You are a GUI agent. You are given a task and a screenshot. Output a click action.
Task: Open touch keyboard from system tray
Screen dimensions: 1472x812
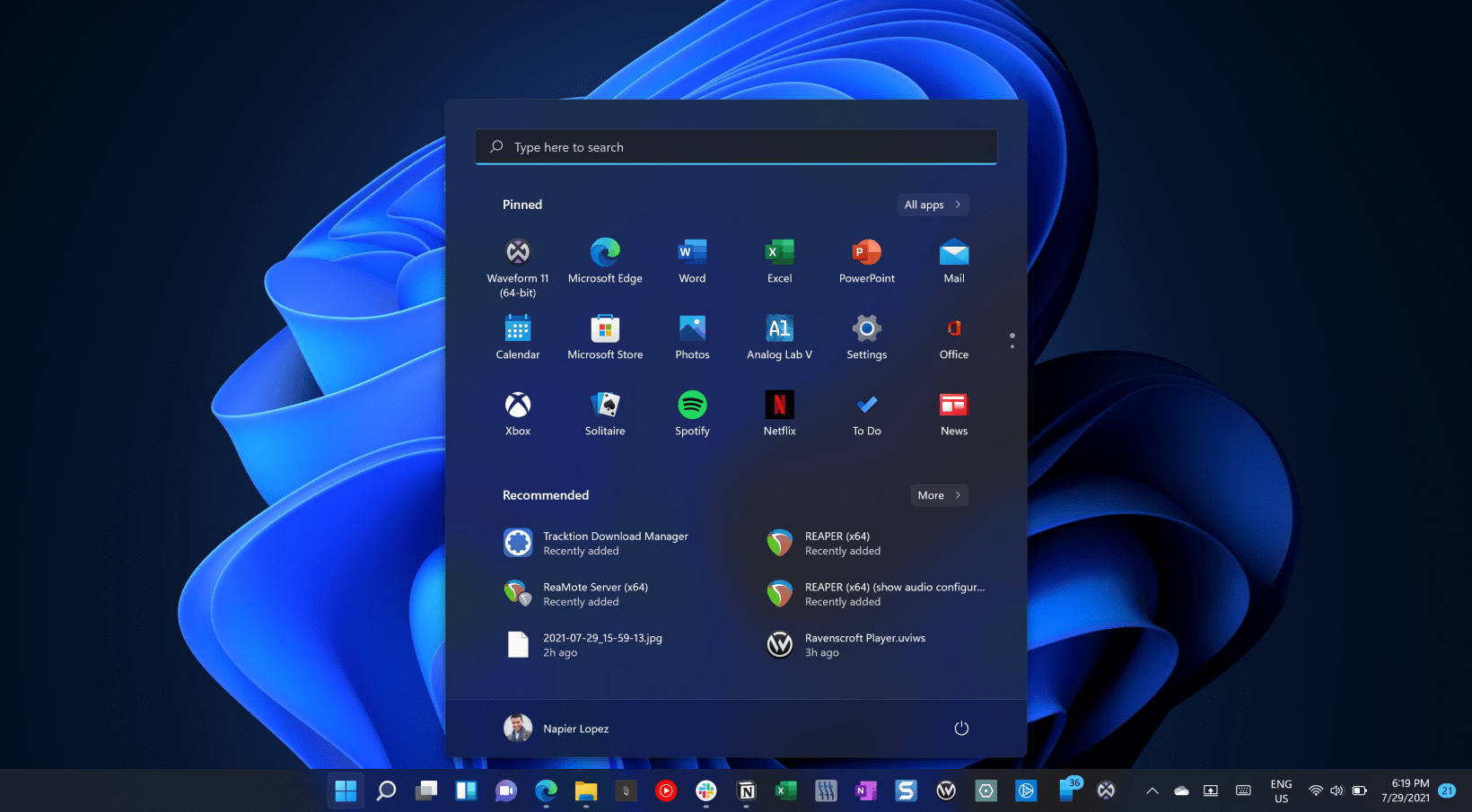pos(1243,790)
